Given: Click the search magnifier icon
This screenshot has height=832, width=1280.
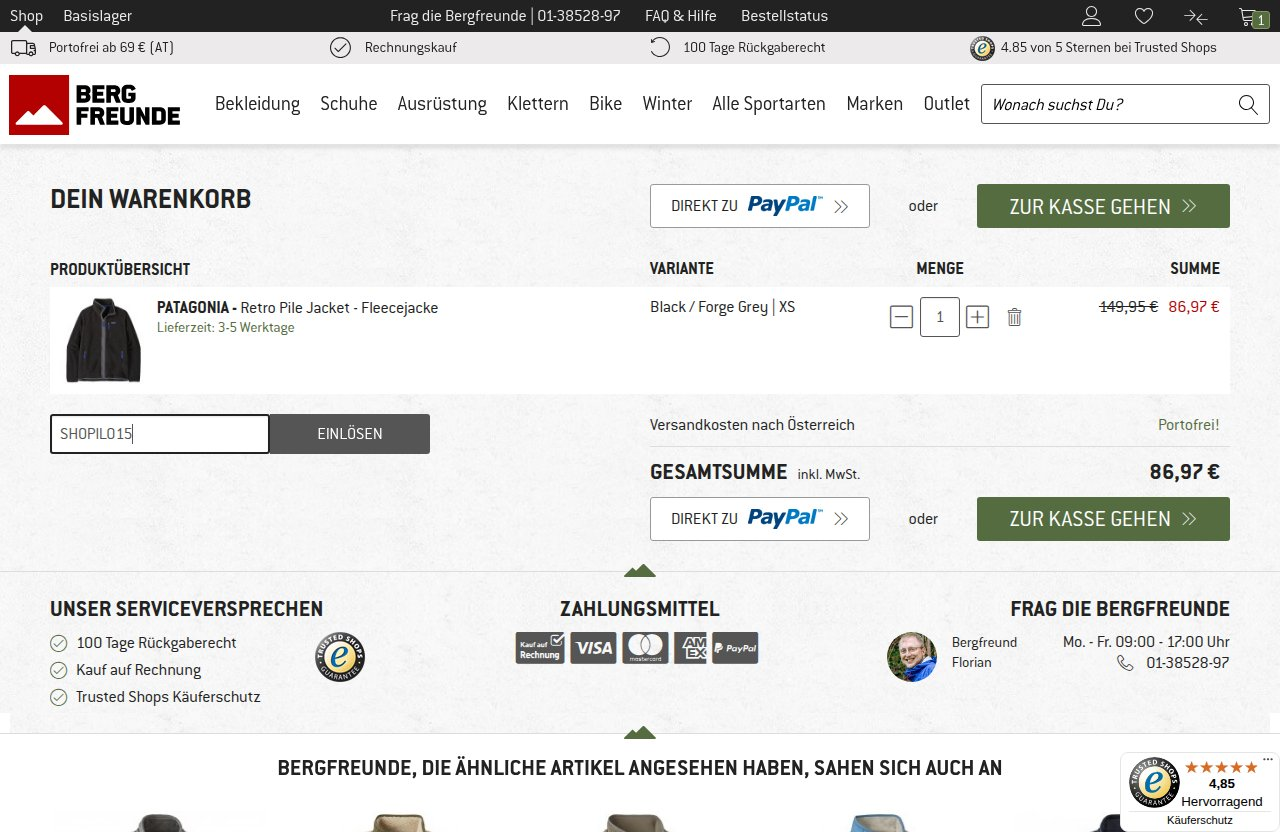Looking at the screenshot, I should [x=1247, y=104].
